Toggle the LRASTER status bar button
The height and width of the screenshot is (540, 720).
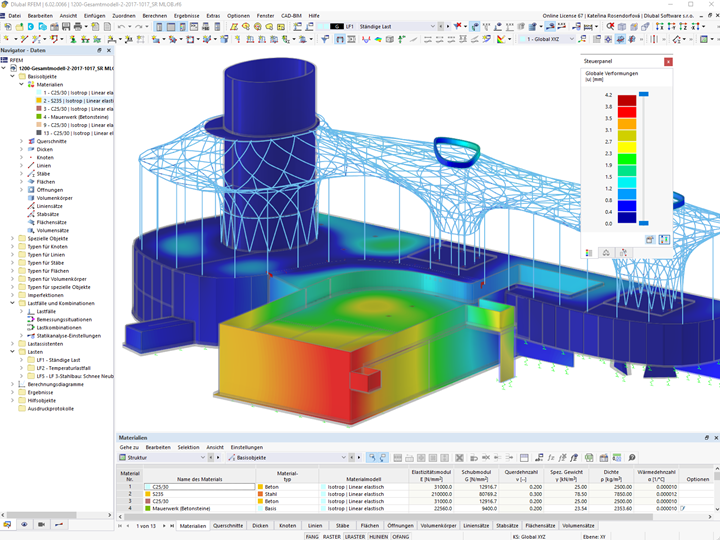click(355, 536)
